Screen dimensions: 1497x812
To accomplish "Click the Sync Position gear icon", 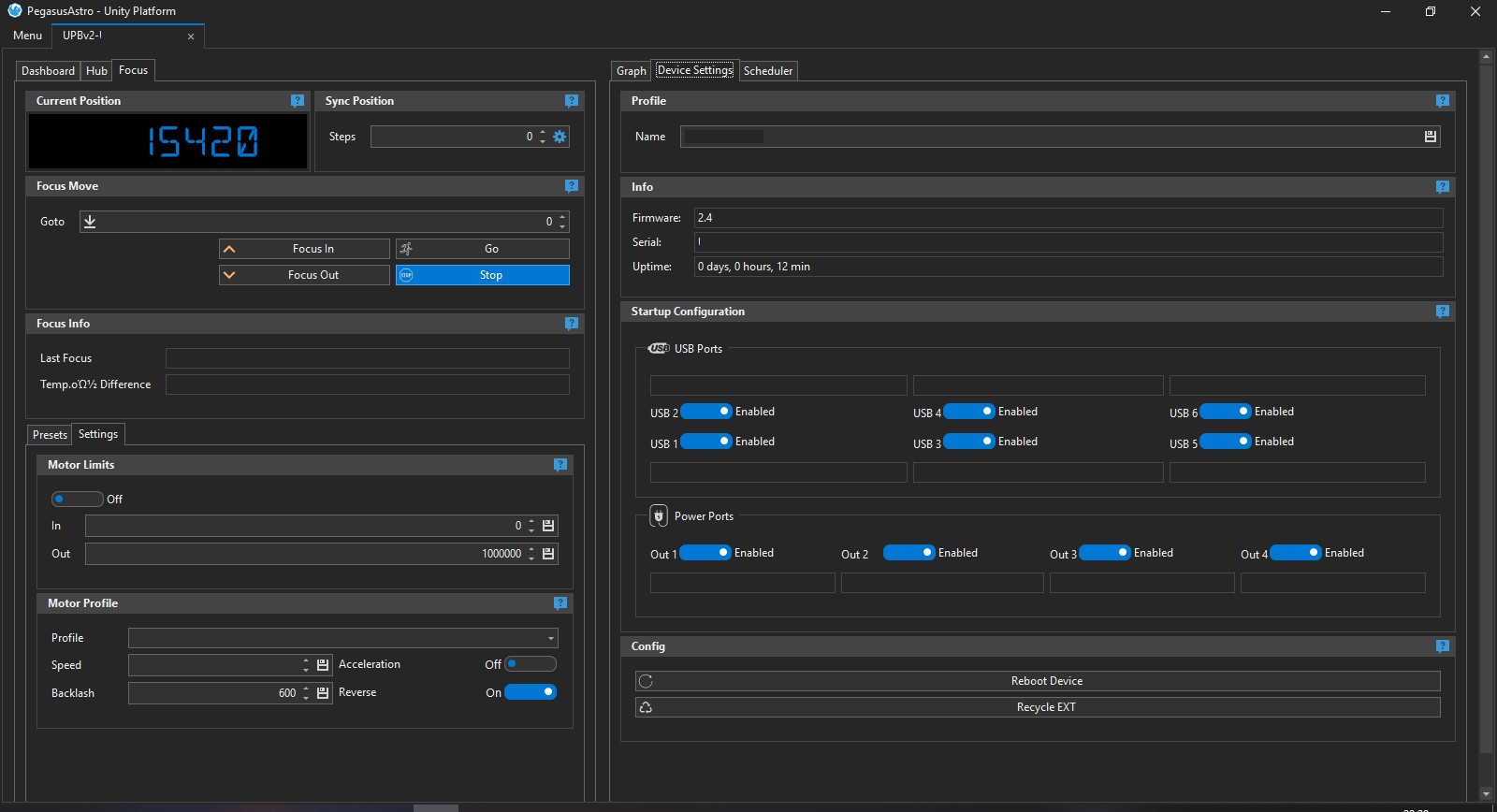I will [560, 137].
